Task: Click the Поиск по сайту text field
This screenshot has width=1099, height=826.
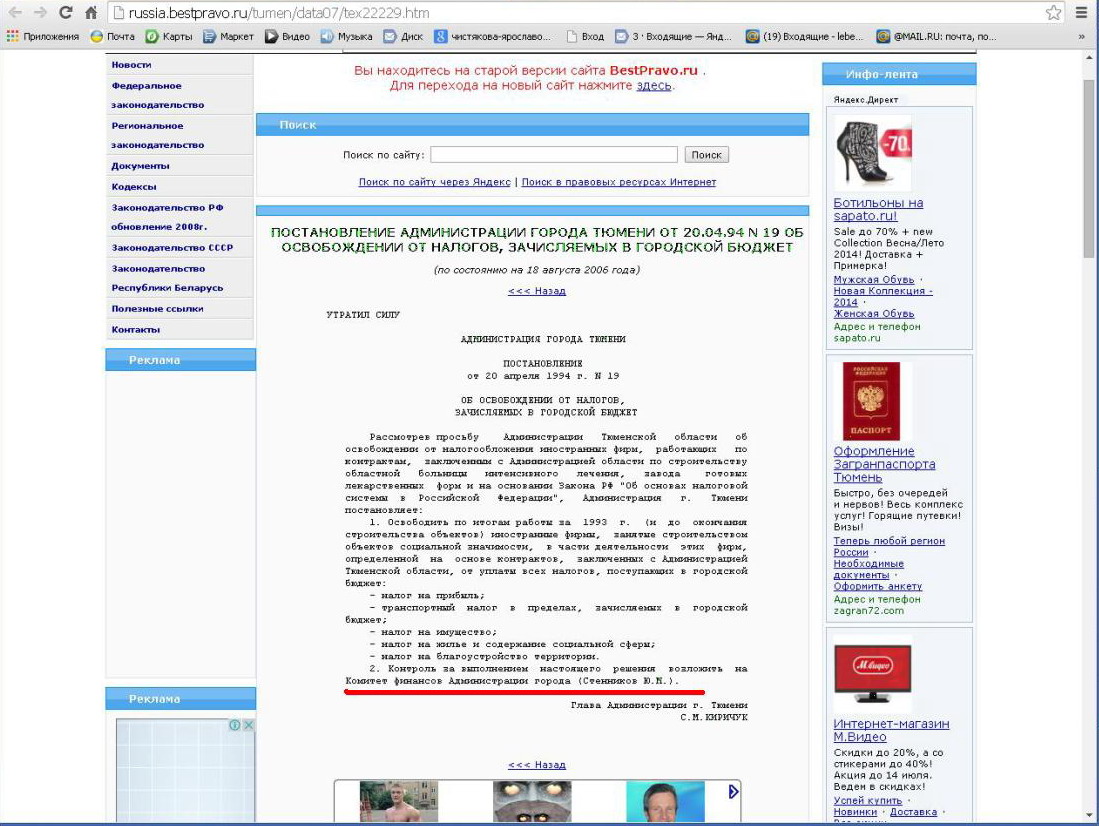Action: tap(554, 154)
